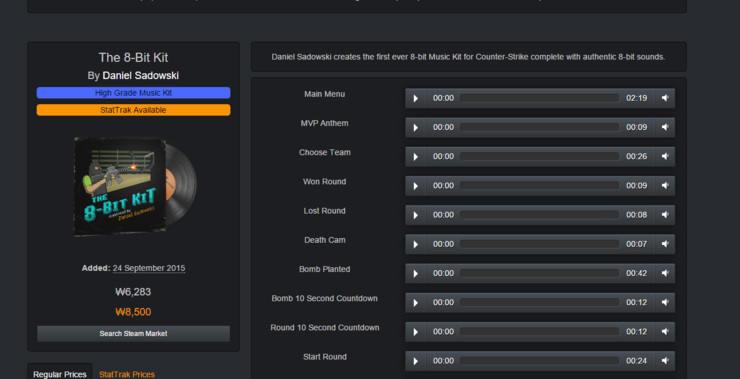Click the Bomb Planted duration 00:42
740x379 pixels.
637,273
